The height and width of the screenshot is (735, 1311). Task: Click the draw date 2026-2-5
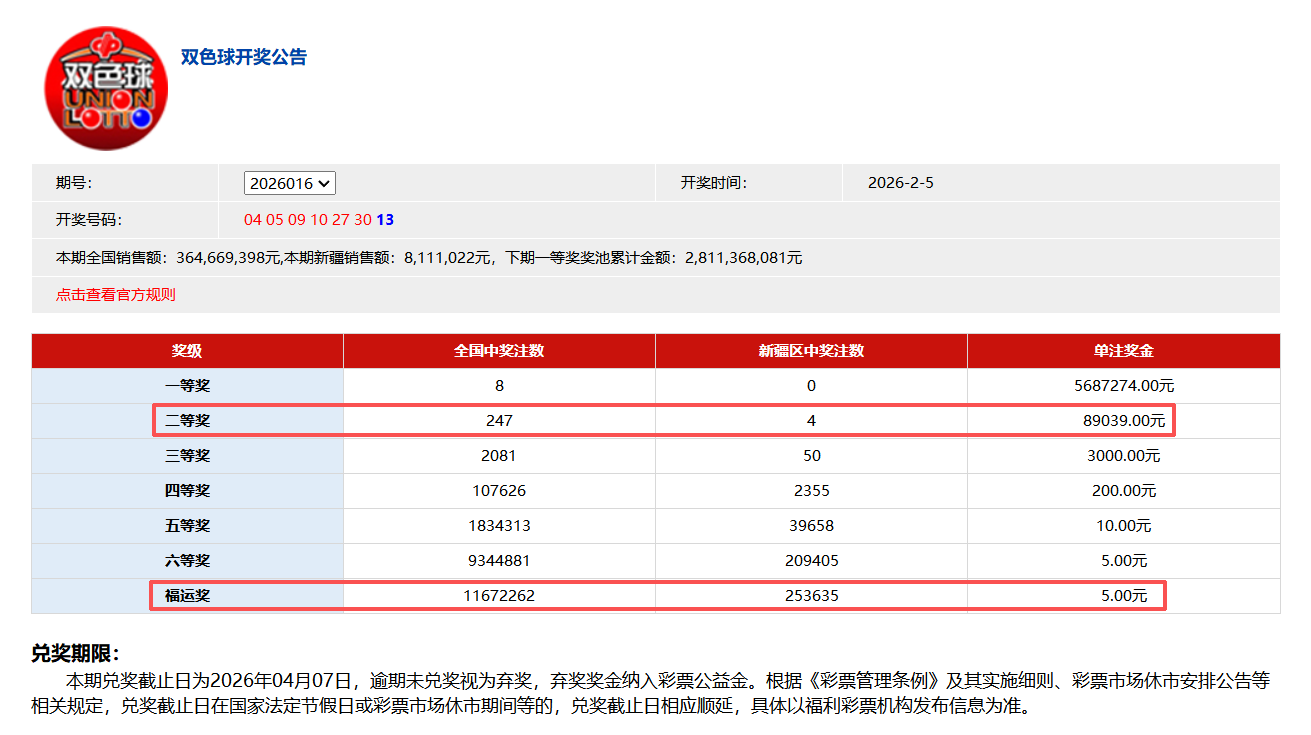[x=900, y=183]
